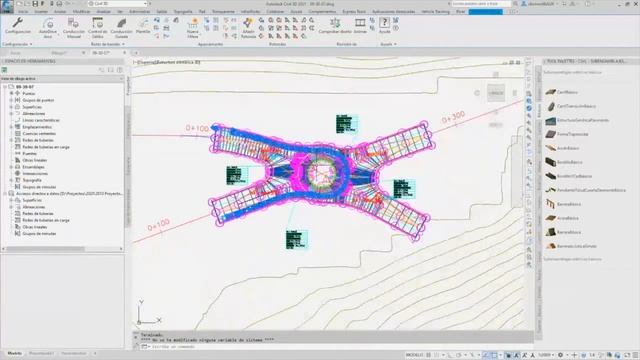Click the search field in the title bar
Screen dimensions: 640x360
[x=480, y=4]
